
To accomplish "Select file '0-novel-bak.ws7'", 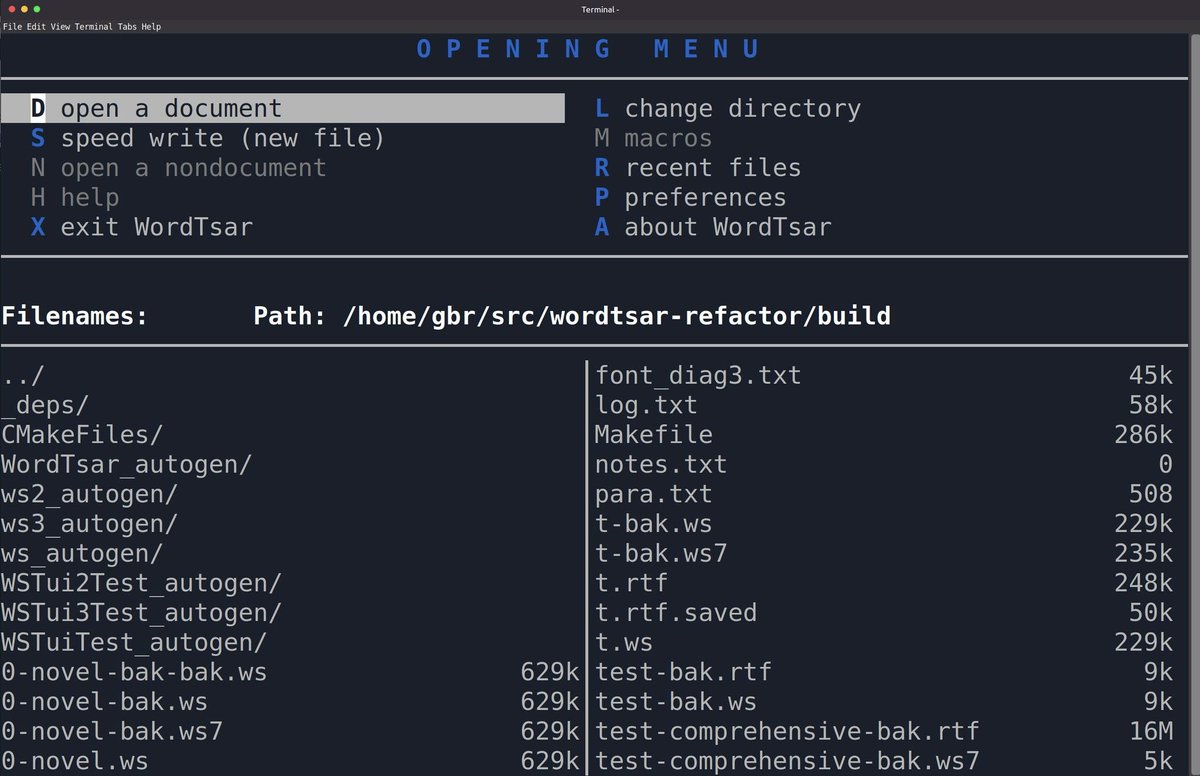I will (x=112, y=731).
